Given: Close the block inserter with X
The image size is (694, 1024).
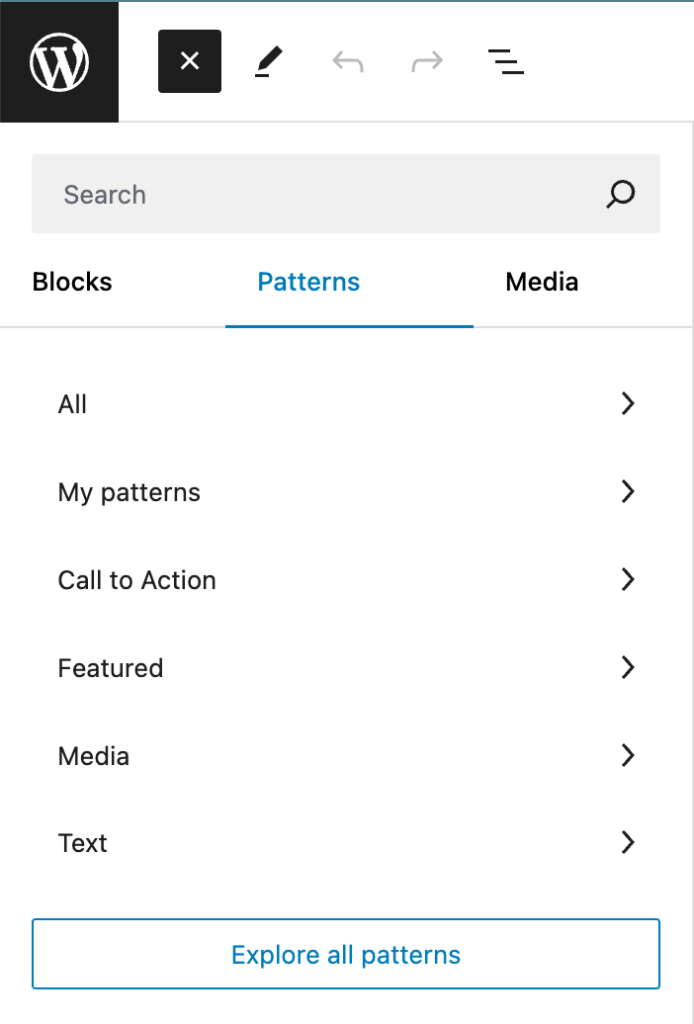Looking at the screenshot, I should click(x=189, y=61).
